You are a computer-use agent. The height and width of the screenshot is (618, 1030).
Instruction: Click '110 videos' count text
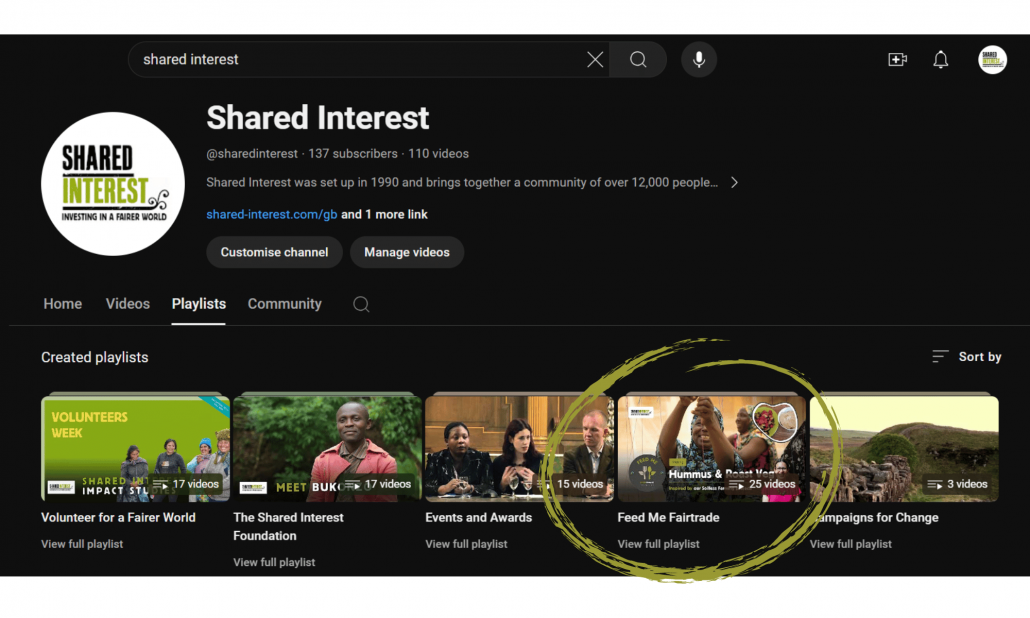(438, 154)
